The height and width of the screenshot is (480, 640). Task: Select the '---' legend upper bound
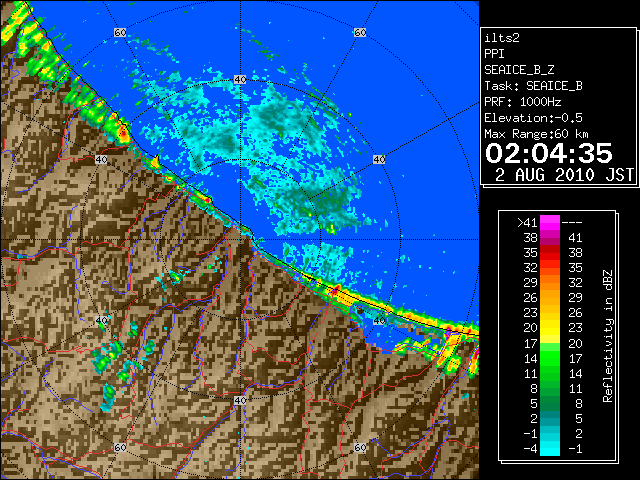572,223
